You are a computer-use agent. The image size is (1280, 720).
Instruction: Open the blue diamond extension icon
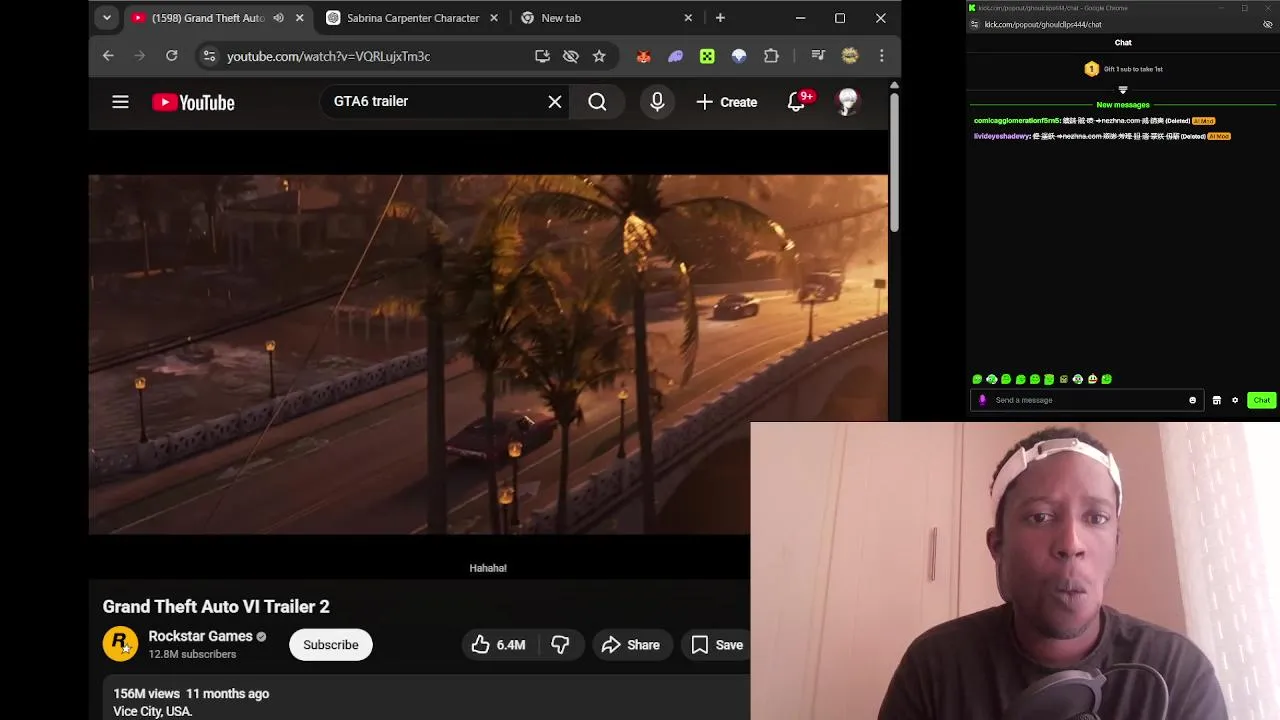pyautogui.click(x=739, y=56)
